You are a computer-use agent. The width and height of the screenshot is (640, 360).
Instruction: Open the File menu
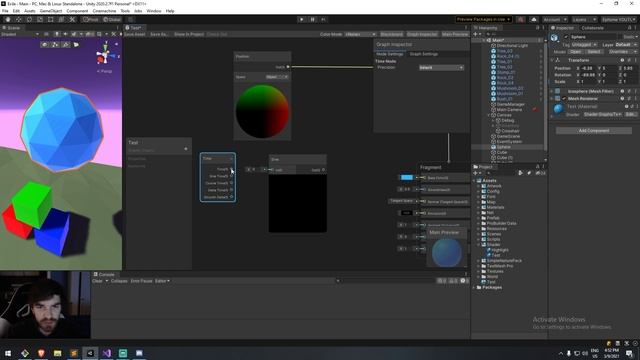coord(5,11)
